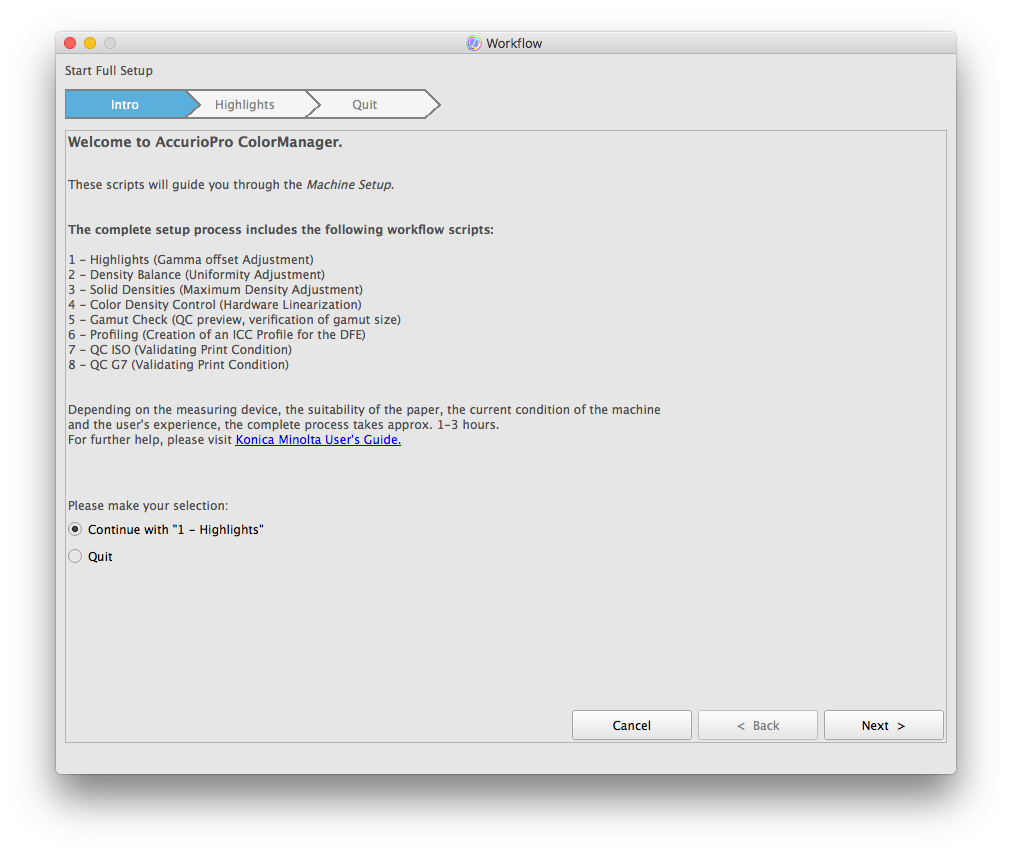Go to the Quit step tab

(x=365, y=105)
